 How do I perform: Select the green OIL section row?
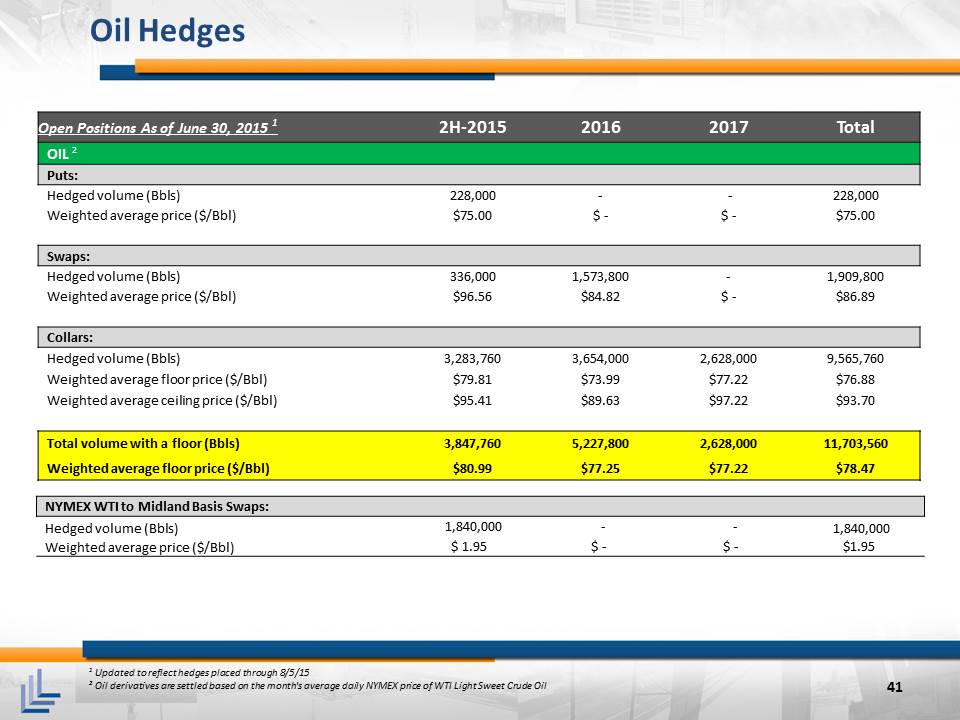[479, 154]
